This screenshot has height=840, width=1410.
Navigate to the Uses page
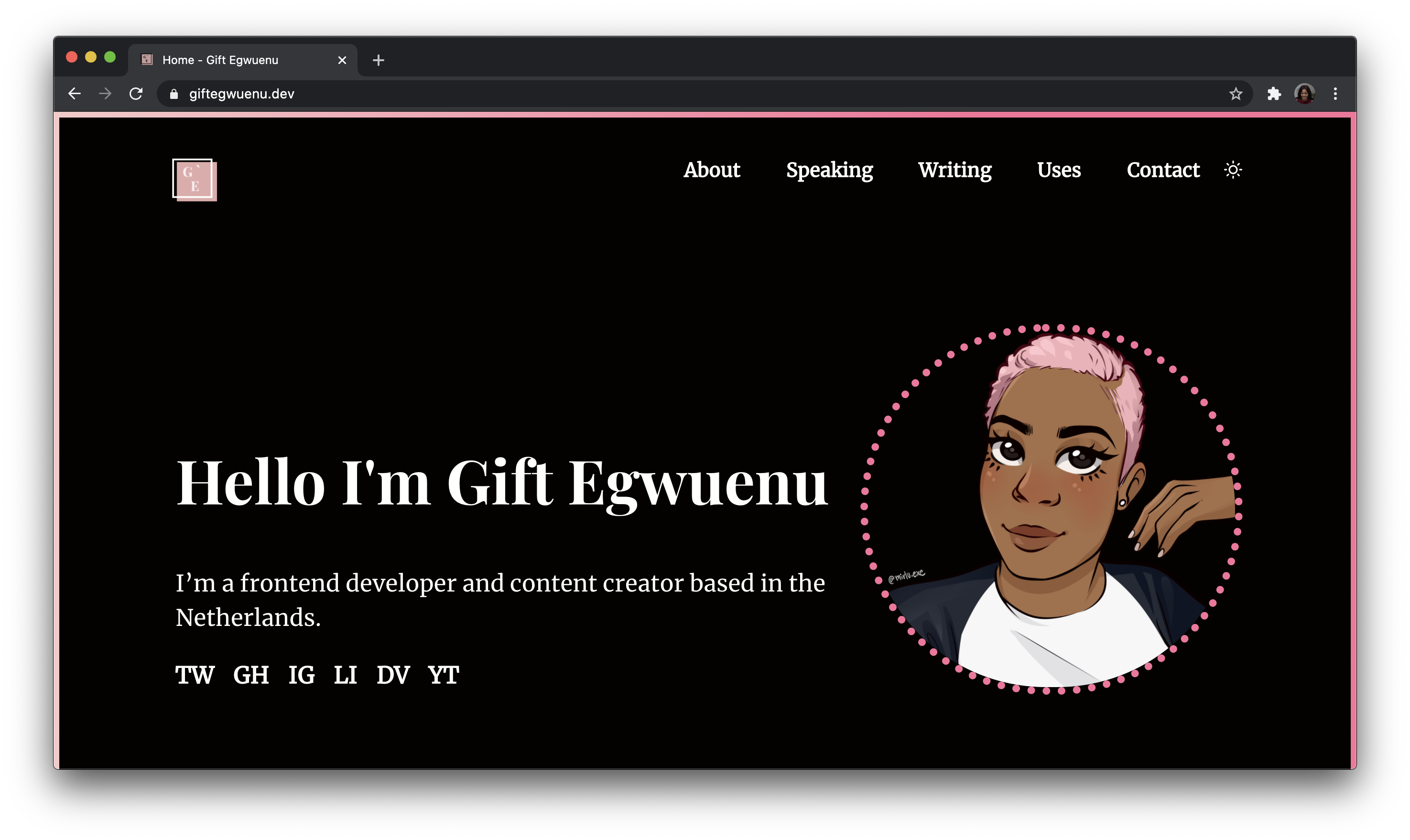point(1059,170)
